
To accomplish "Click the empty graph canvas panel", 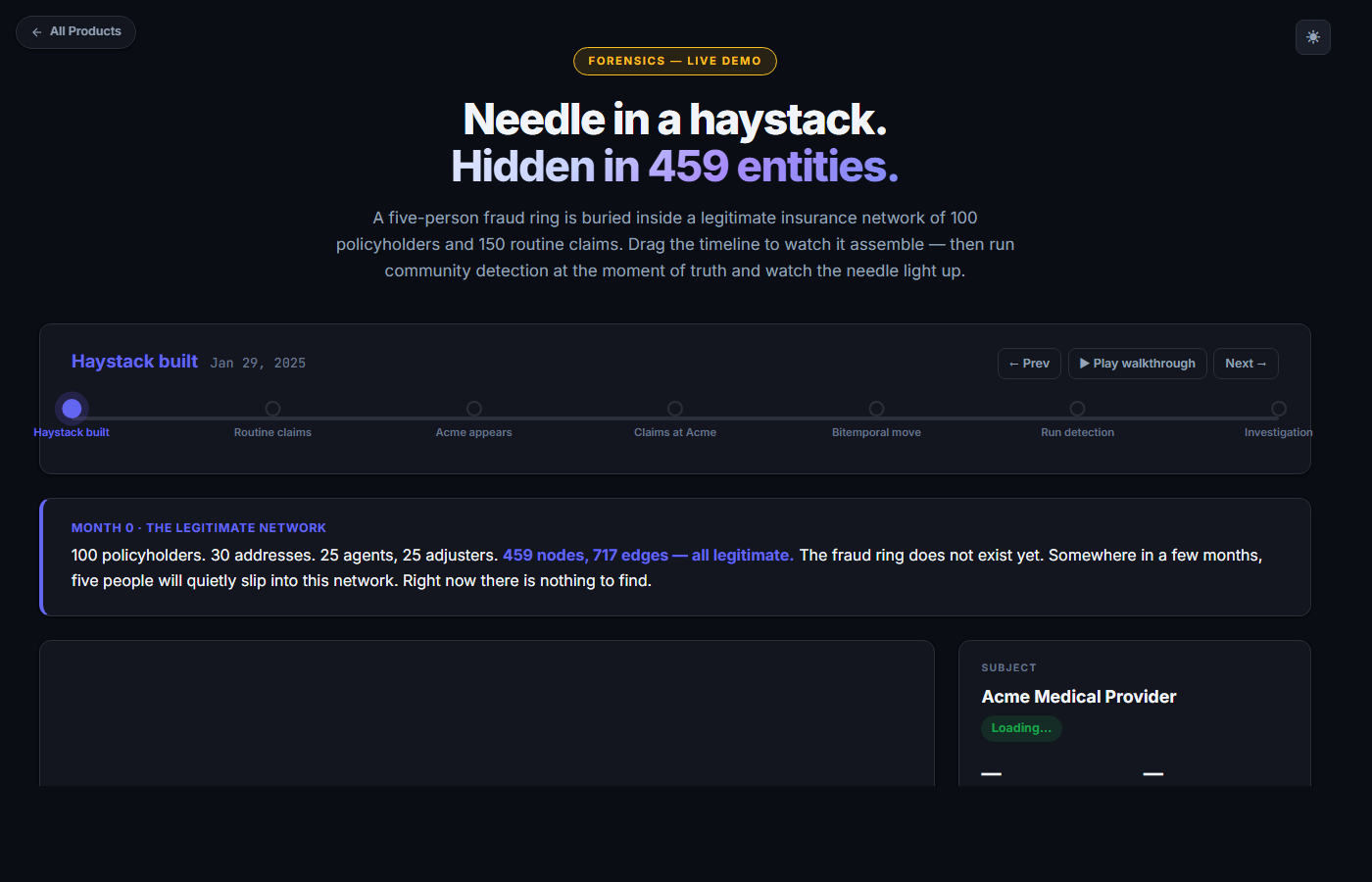I will (486, 713).
